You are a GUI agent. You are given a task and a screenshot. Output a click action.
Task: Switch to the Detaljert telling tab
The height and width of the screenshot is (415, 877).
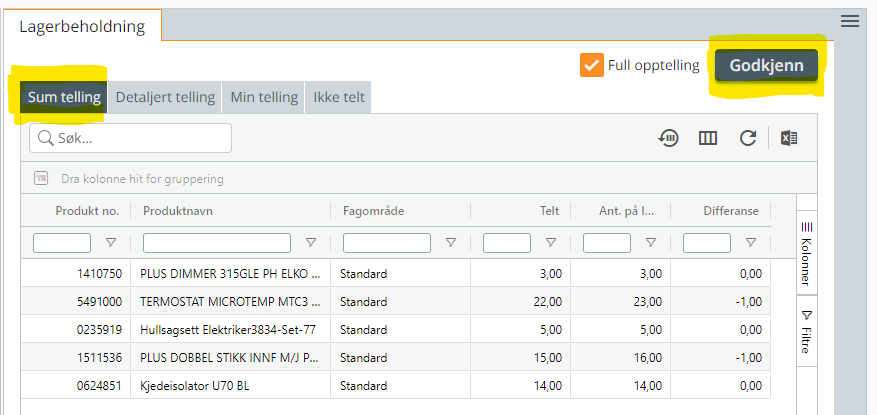tap(165, 97)
